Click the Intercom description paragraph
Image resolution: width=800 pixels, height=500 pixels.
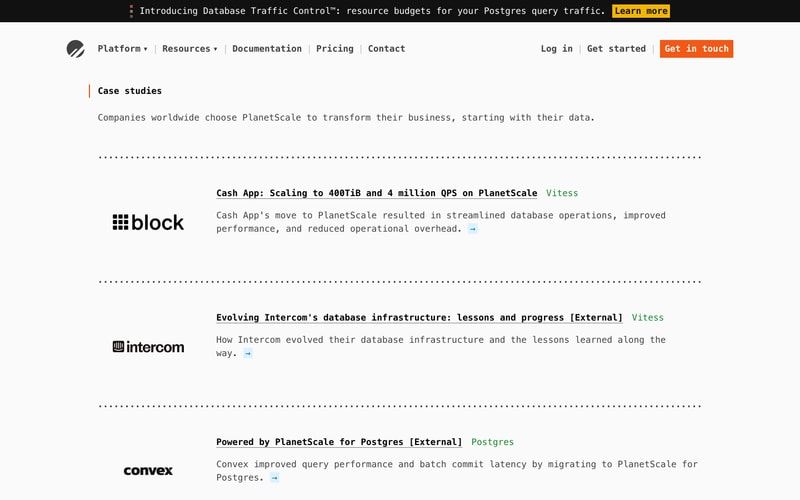(x=441, y=347)
